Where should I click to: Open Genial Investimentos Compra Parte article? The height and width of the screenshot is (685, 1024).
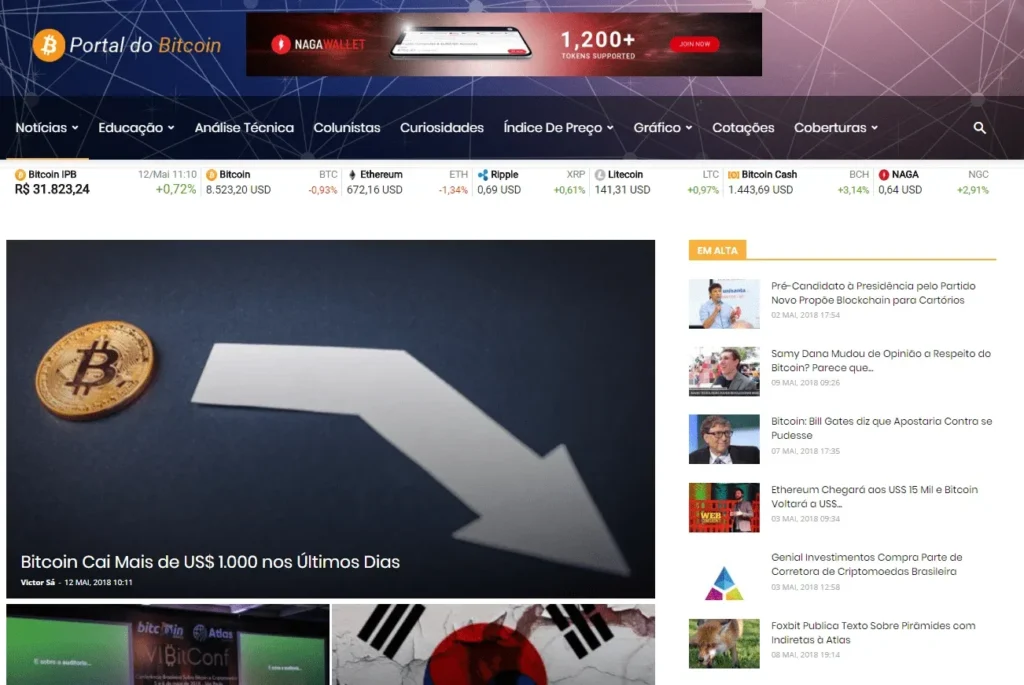click(866, 564)
